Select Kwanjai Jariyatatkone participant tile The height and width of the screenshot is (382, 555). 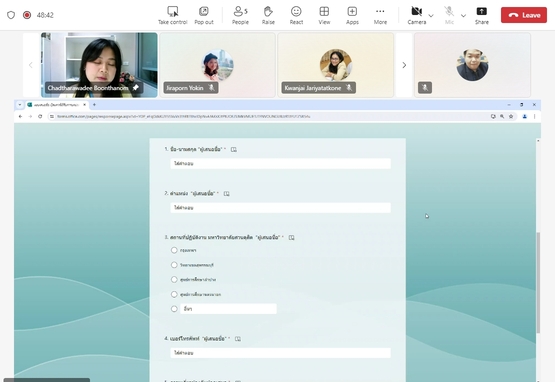point(336,65)
